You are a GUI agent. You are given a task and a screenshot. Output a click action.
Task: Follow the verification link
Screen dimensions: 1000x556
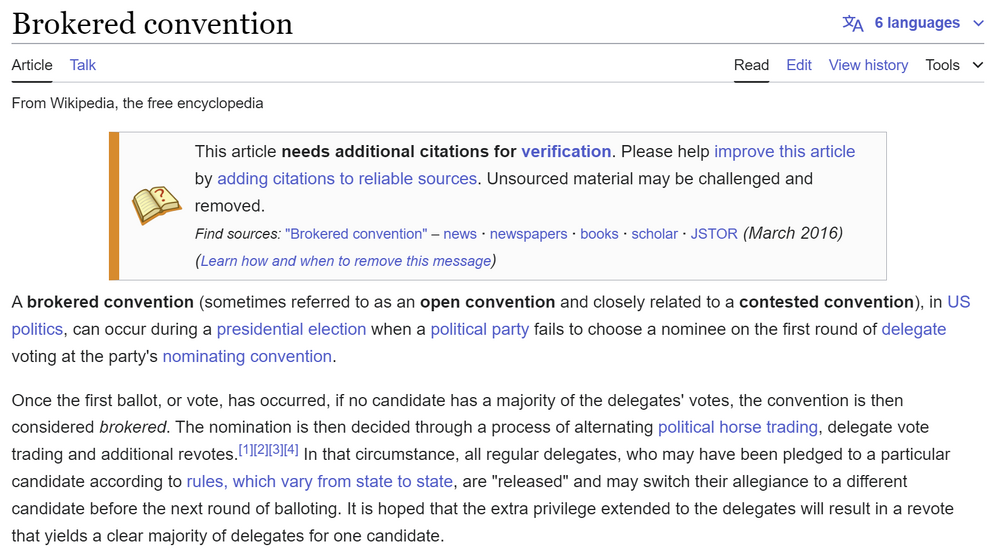tap(566, 152)
